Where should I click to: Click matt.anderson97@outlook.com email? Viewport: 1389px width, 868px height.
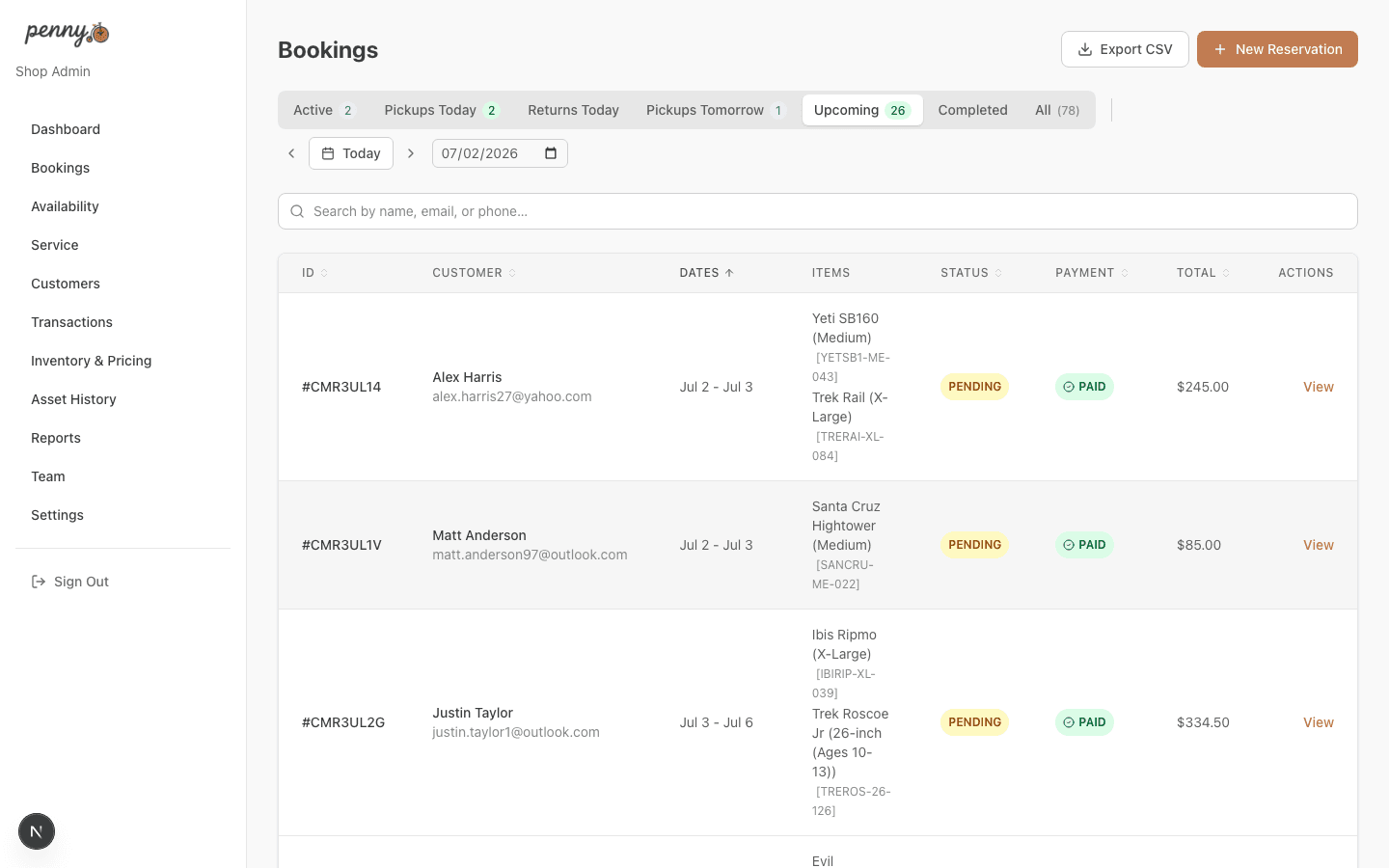pyautogui.click(x=530, y=555)
